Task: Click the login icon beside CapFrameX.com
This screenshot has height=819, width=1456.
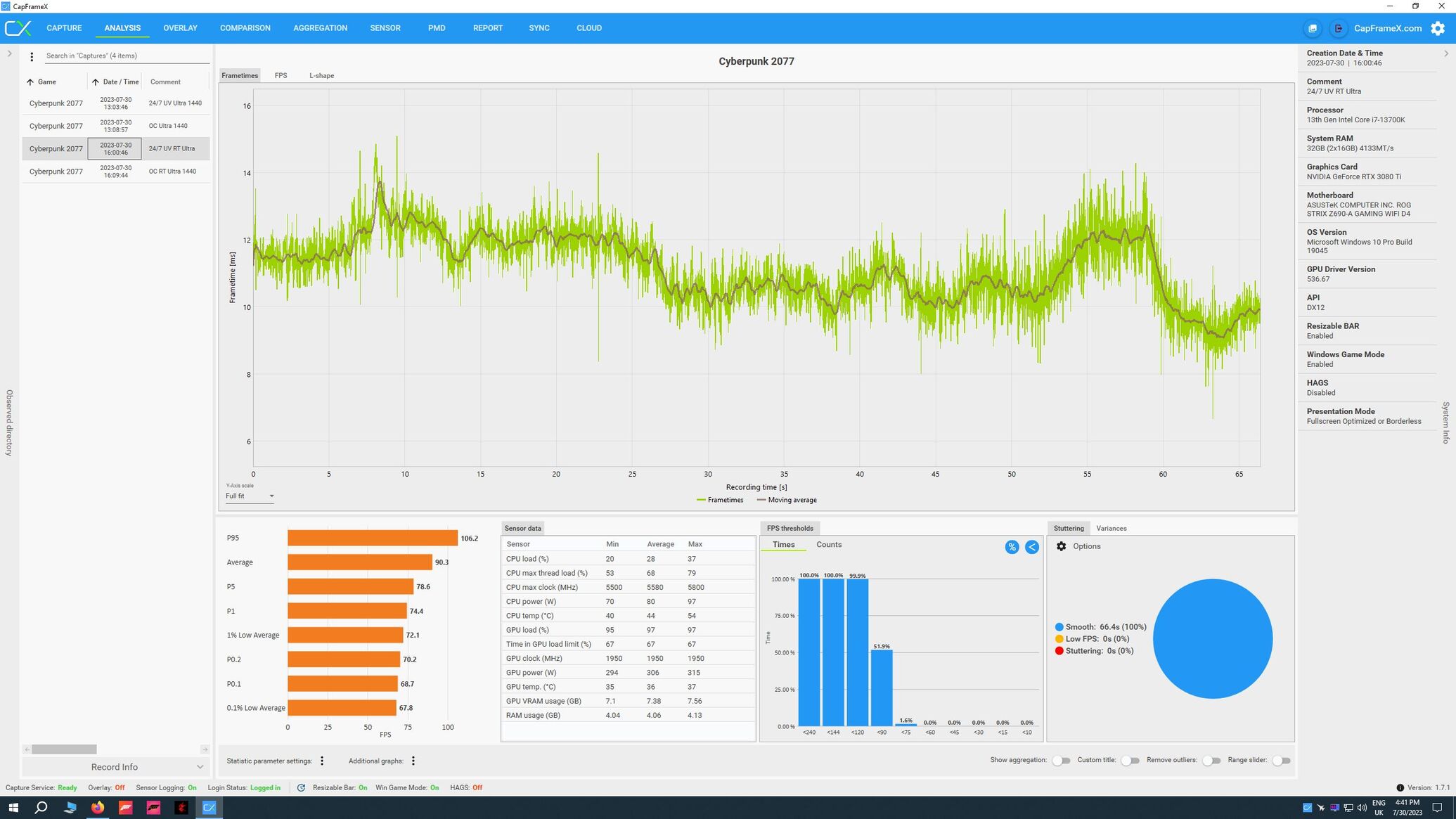Action: 1338,28
